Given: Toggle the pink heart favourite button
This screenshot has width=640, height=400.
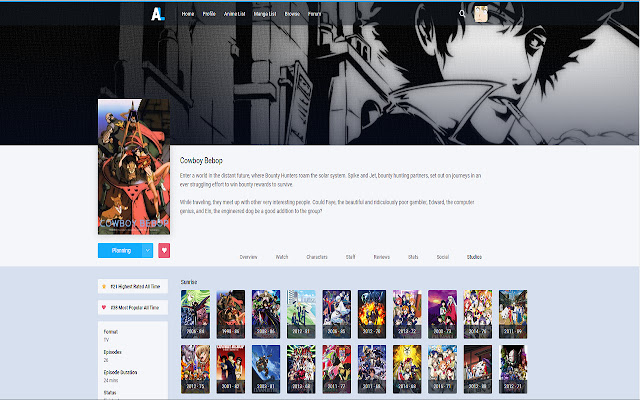Looking at the screenshot, I should coord(164,250).
